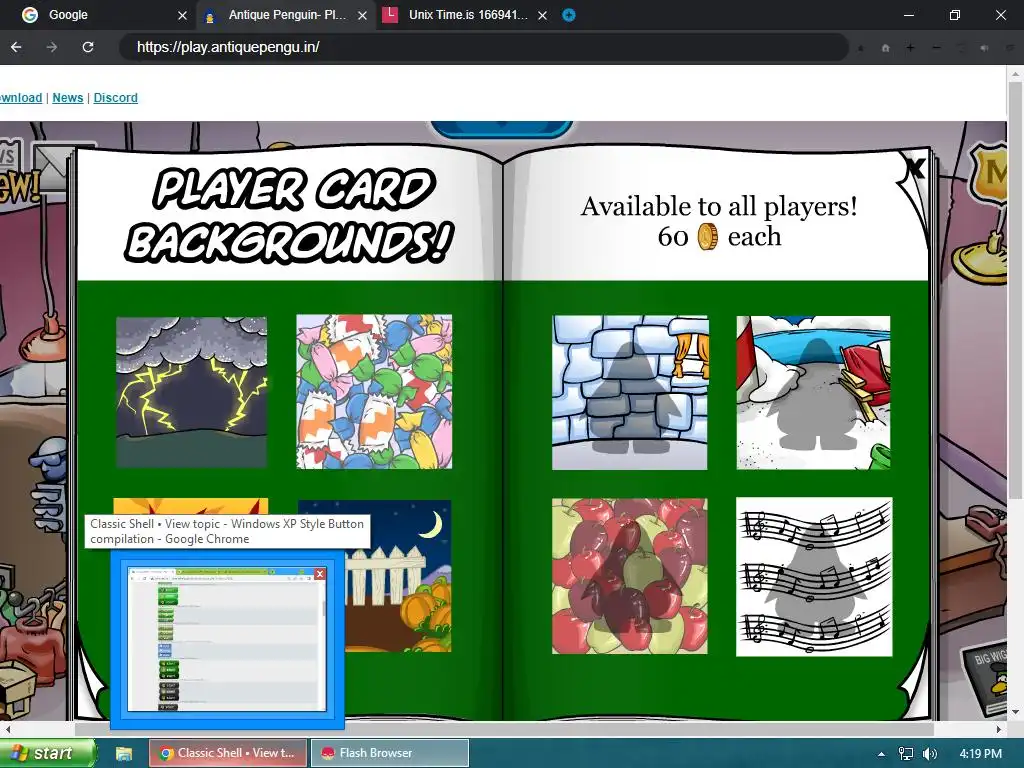Open the News link
The height and width of the screenshot is (768, 1024).
click(68, 97)
